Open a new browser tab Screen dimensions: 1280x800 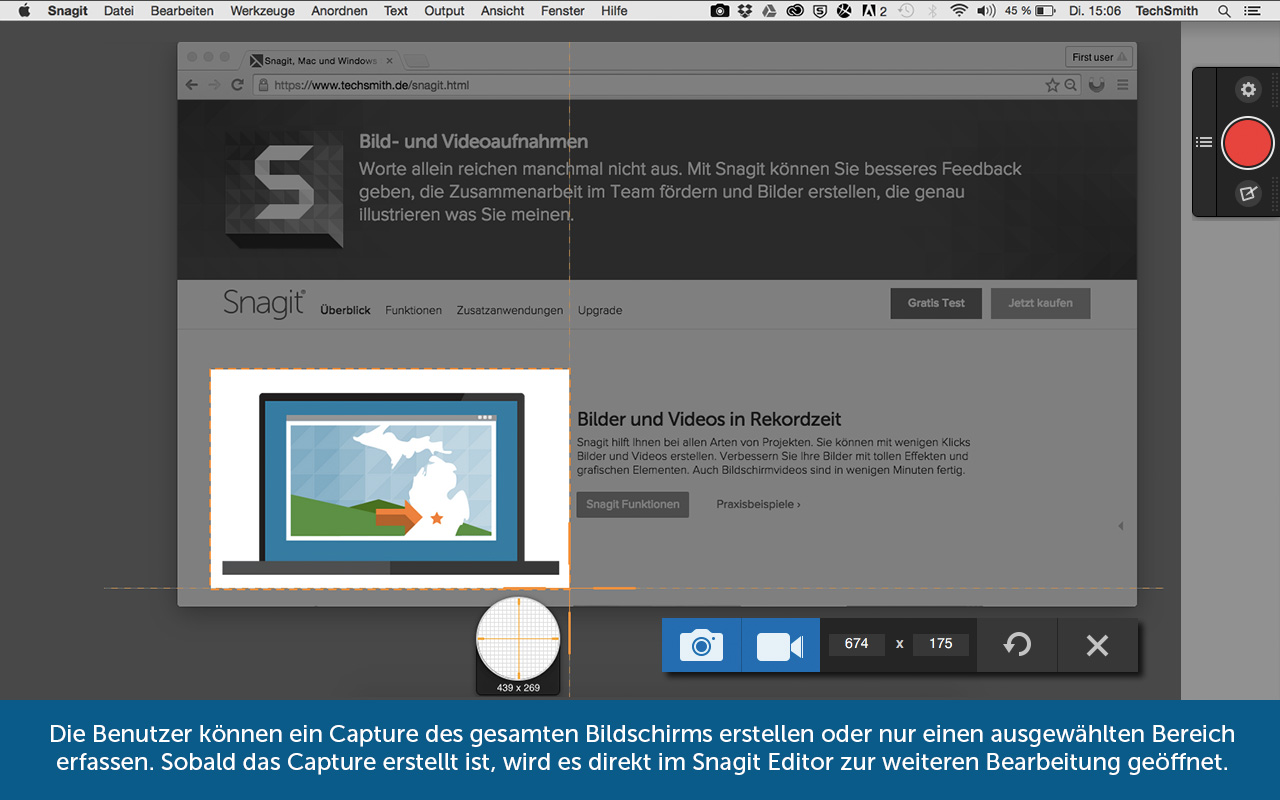pyautogui.click(x=418, y=61)
